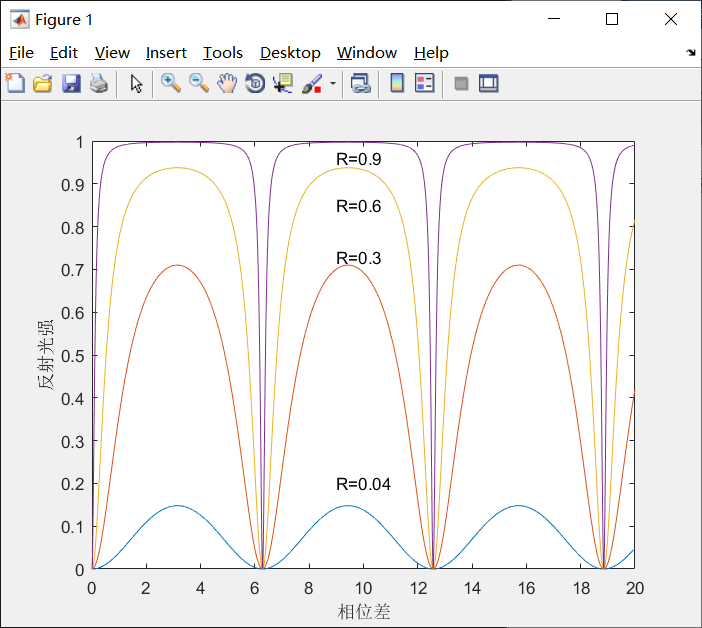
Task: Expand the toolbar dock arrow at far right
Action: 691,53
